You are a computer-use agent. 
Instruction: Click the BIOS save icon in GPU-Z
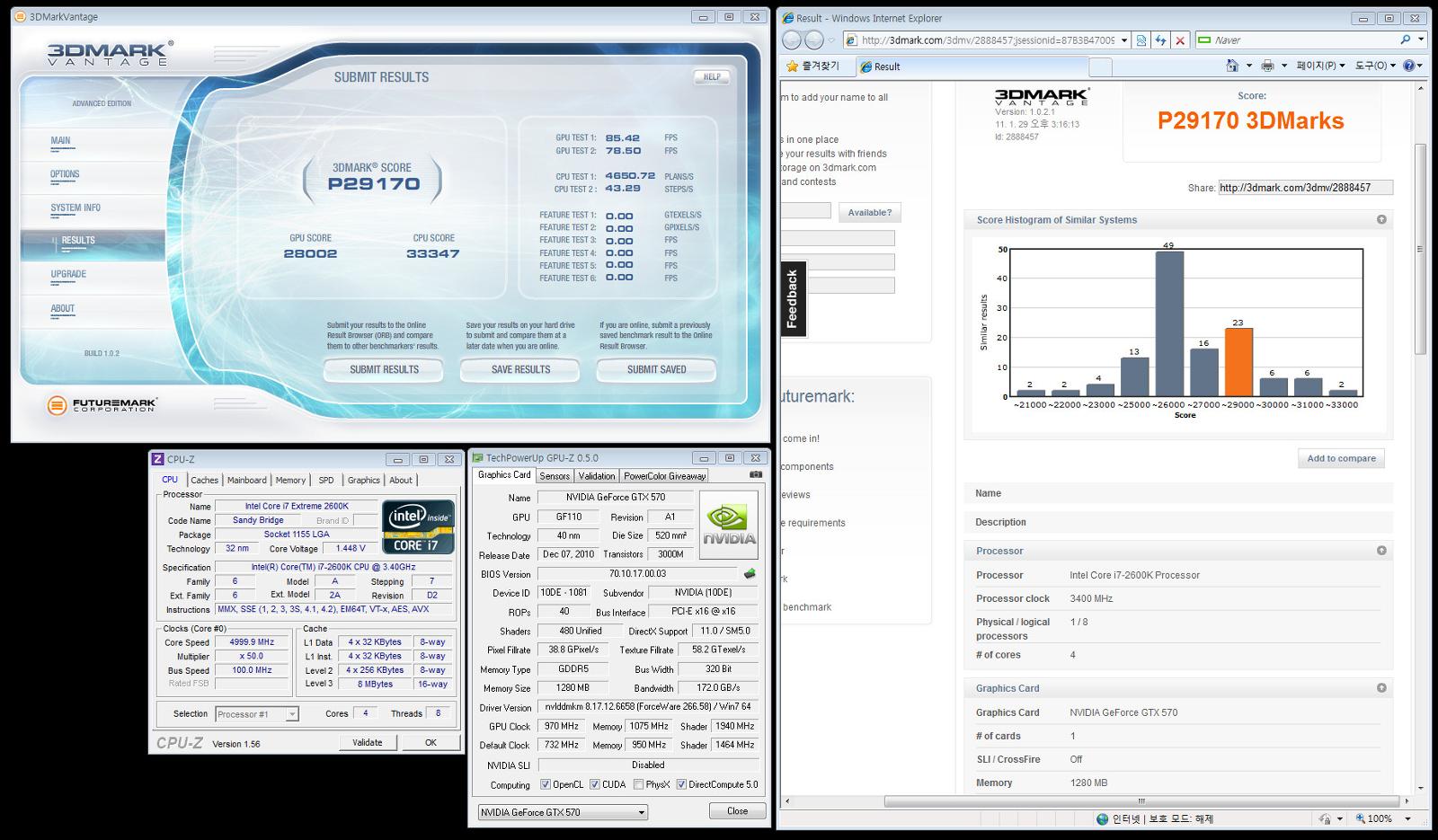coord(750,573)
